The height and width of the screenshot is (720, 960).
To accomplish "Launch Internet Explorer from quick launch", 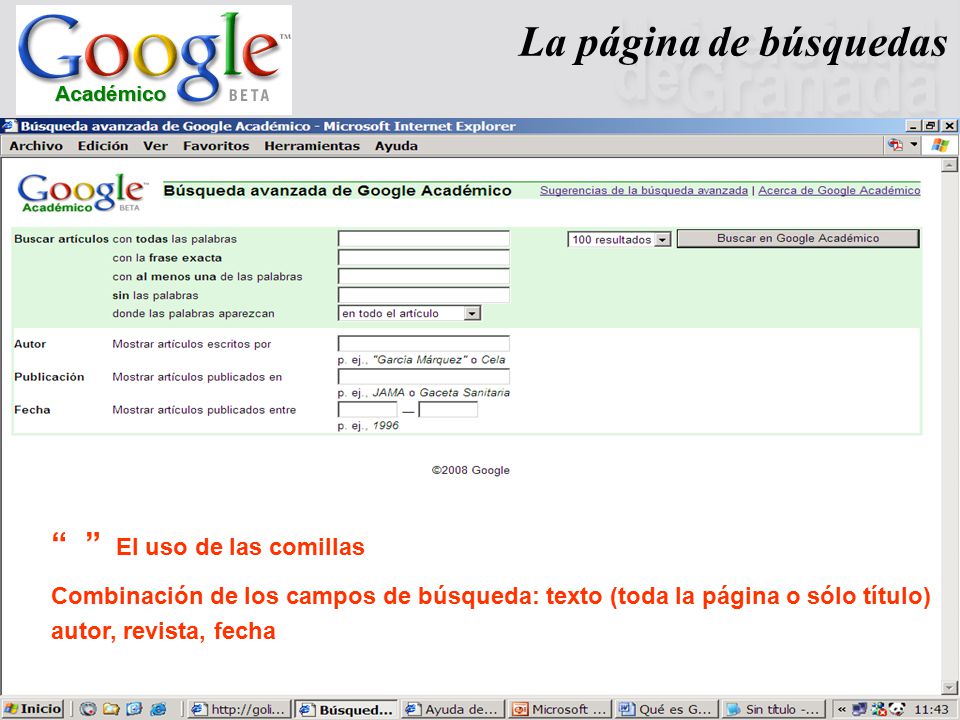I will point(158,709).
